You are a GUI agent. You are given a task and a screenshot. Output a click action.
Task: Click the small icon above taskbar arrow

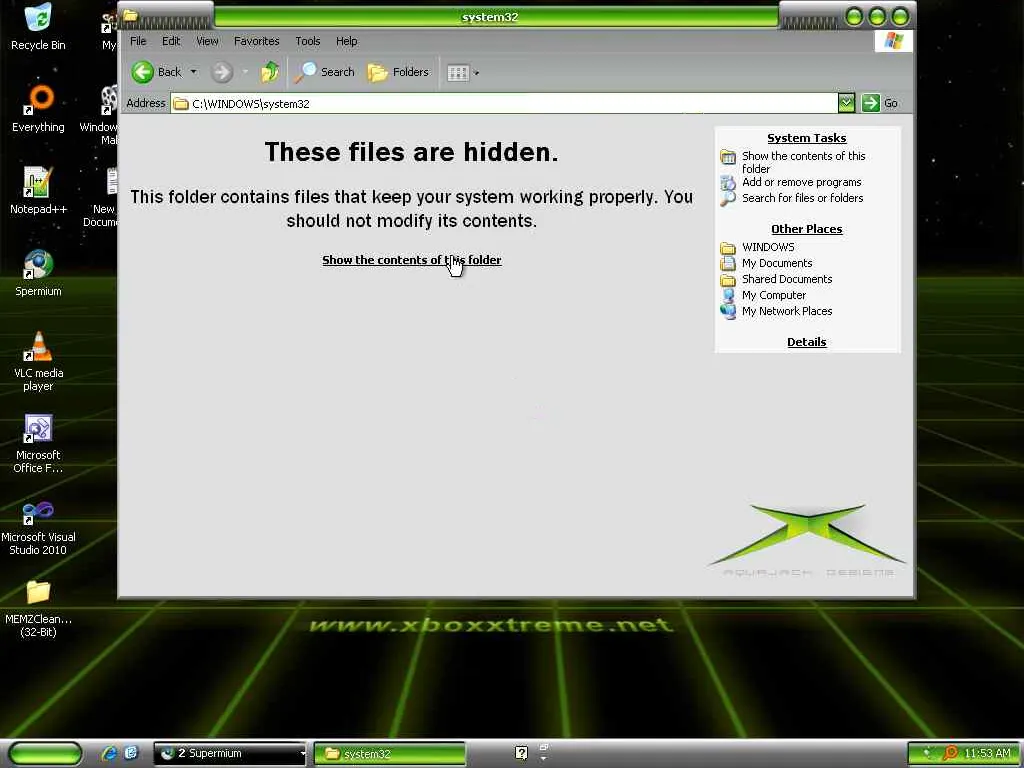[x=543, y=747]
